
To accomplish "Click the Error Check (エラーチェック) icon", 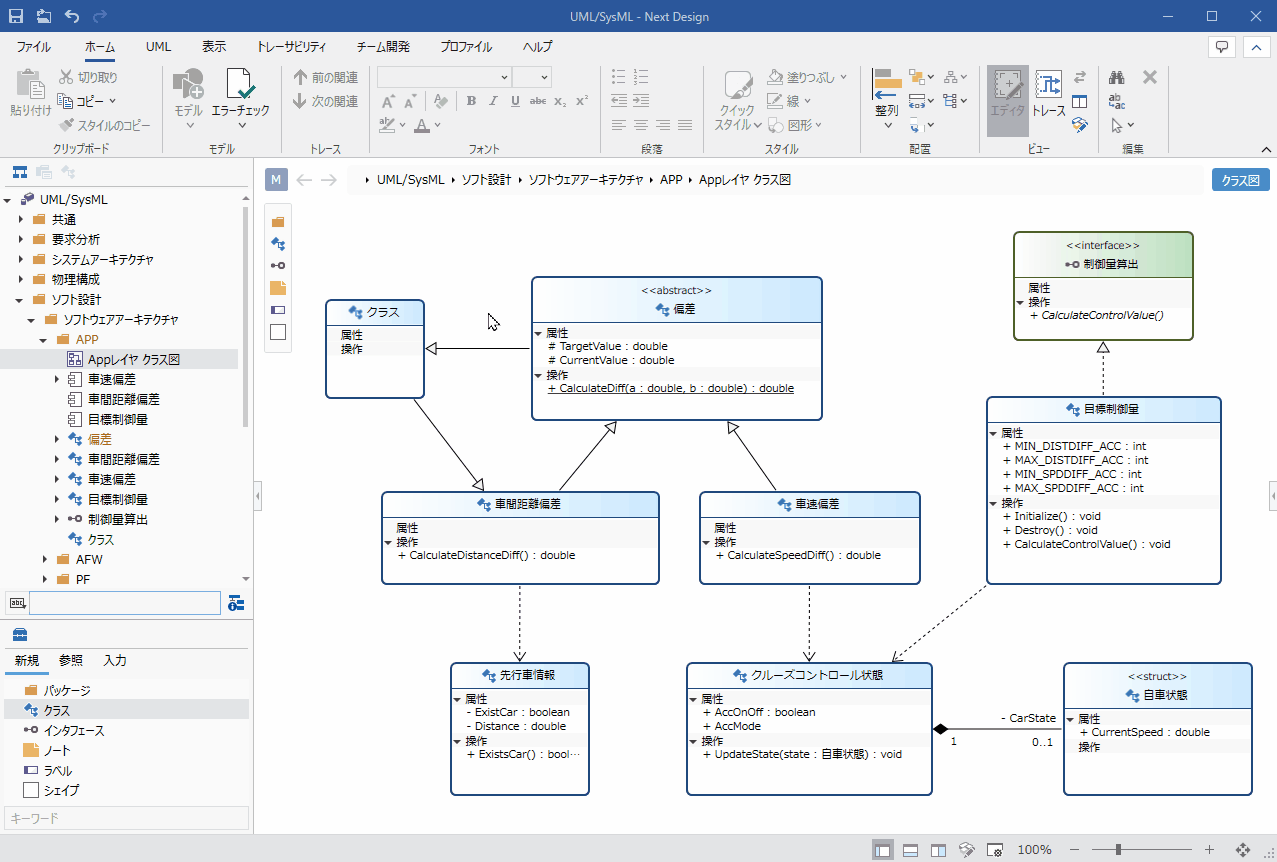I will [x=240, y=84].
